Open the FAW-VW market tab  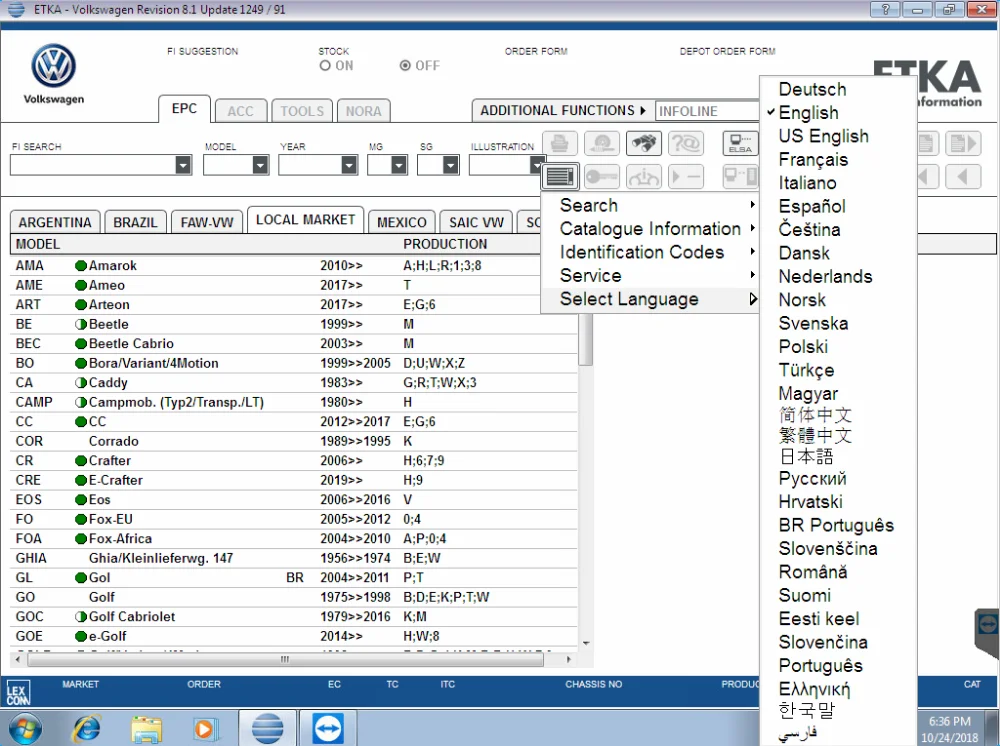(207, 222)
